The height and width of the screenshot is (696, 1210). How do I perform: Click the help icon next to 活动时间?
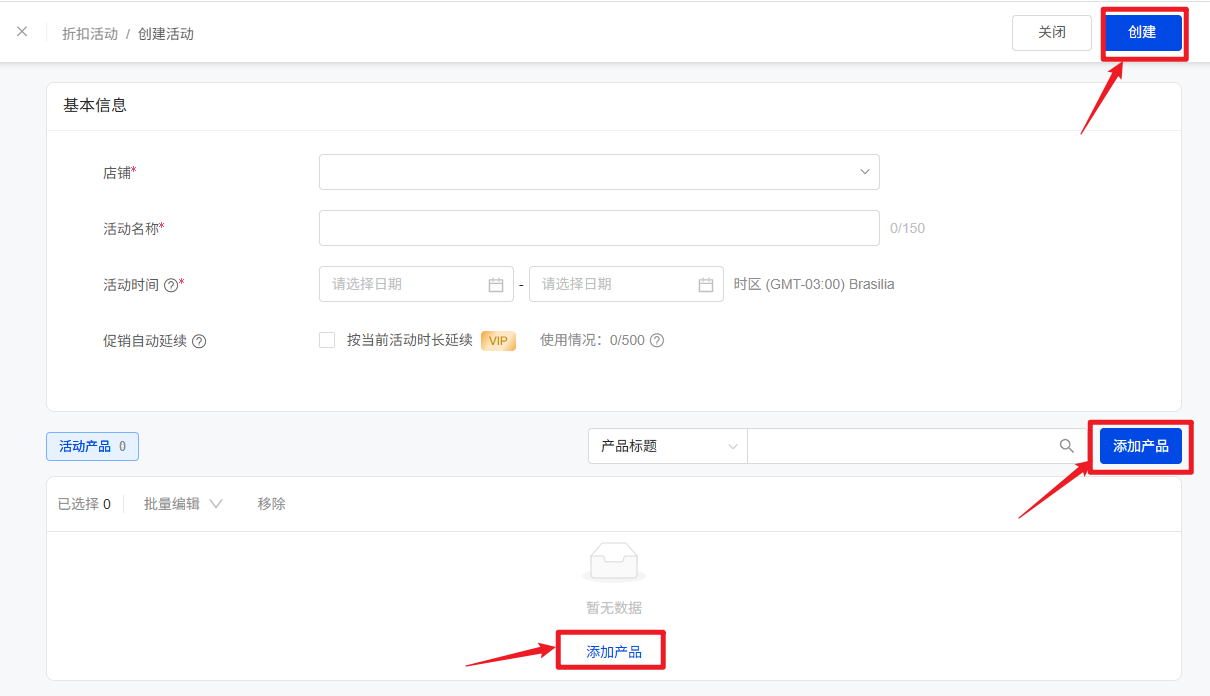pyautogui.click(x=171, y=285)
